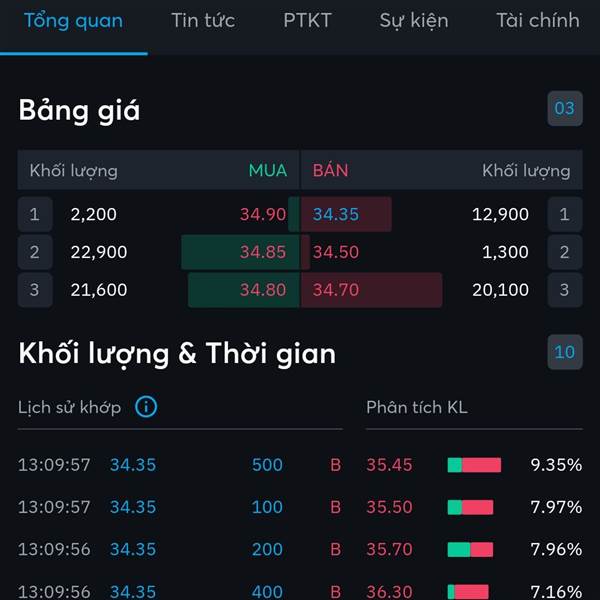Tap ask price 34.70 in row 3

pyautogui.click(x=336, y=290)
